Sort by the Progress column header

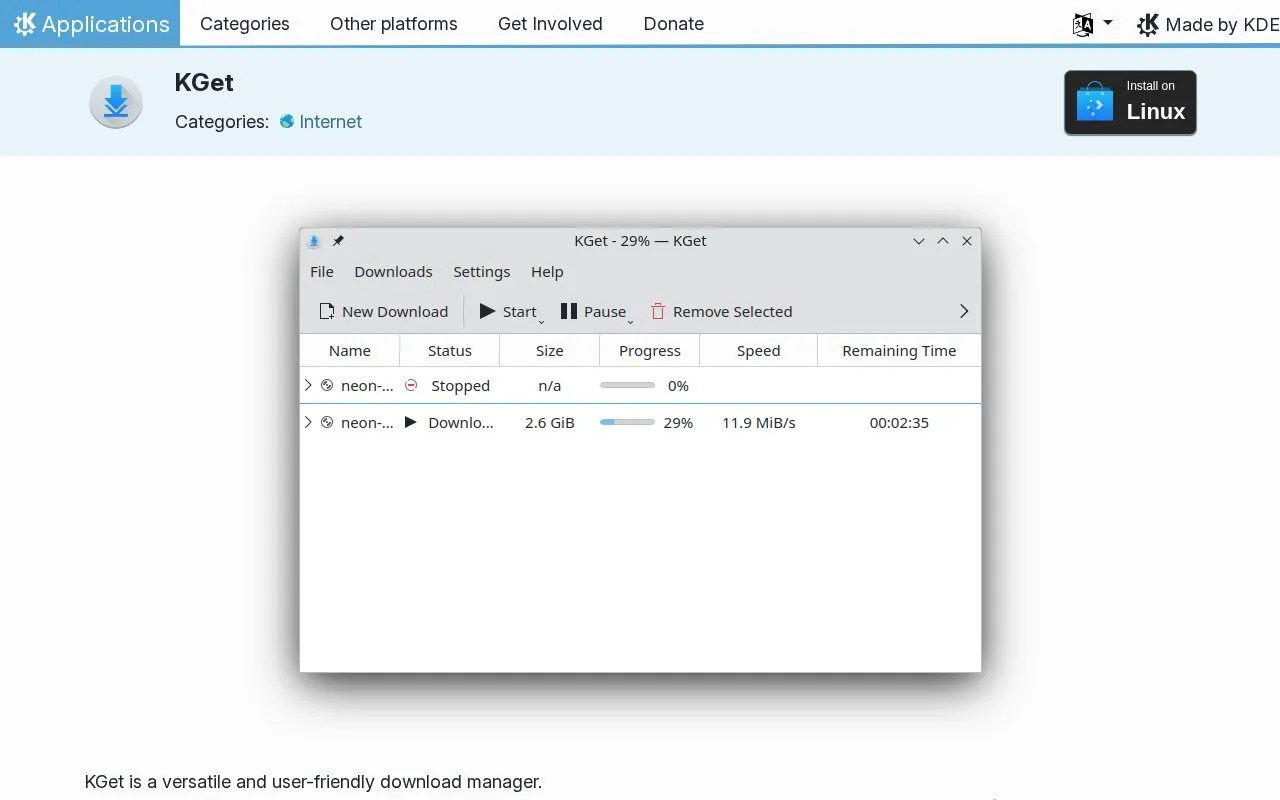650,351
